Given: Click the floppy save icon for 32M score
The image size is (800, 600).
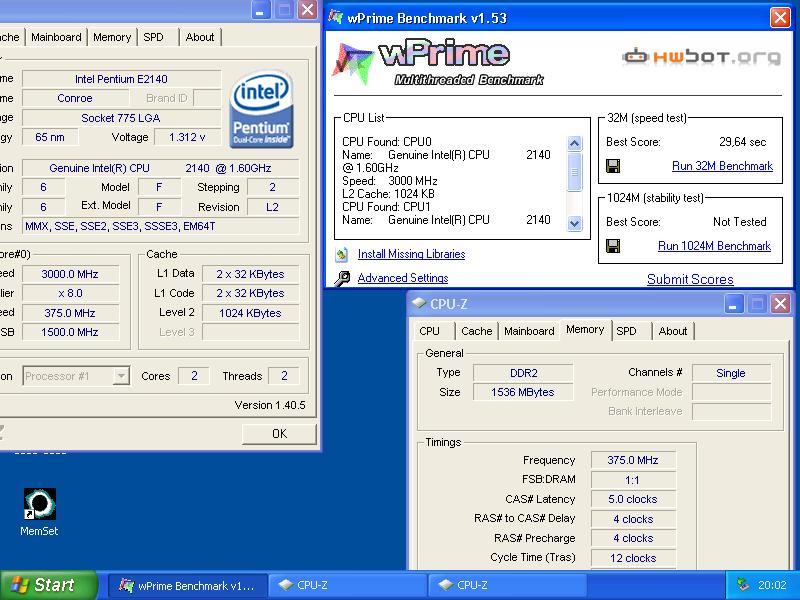Looking at the screenshot, I should pyautogui.click(x=613, y=166).
